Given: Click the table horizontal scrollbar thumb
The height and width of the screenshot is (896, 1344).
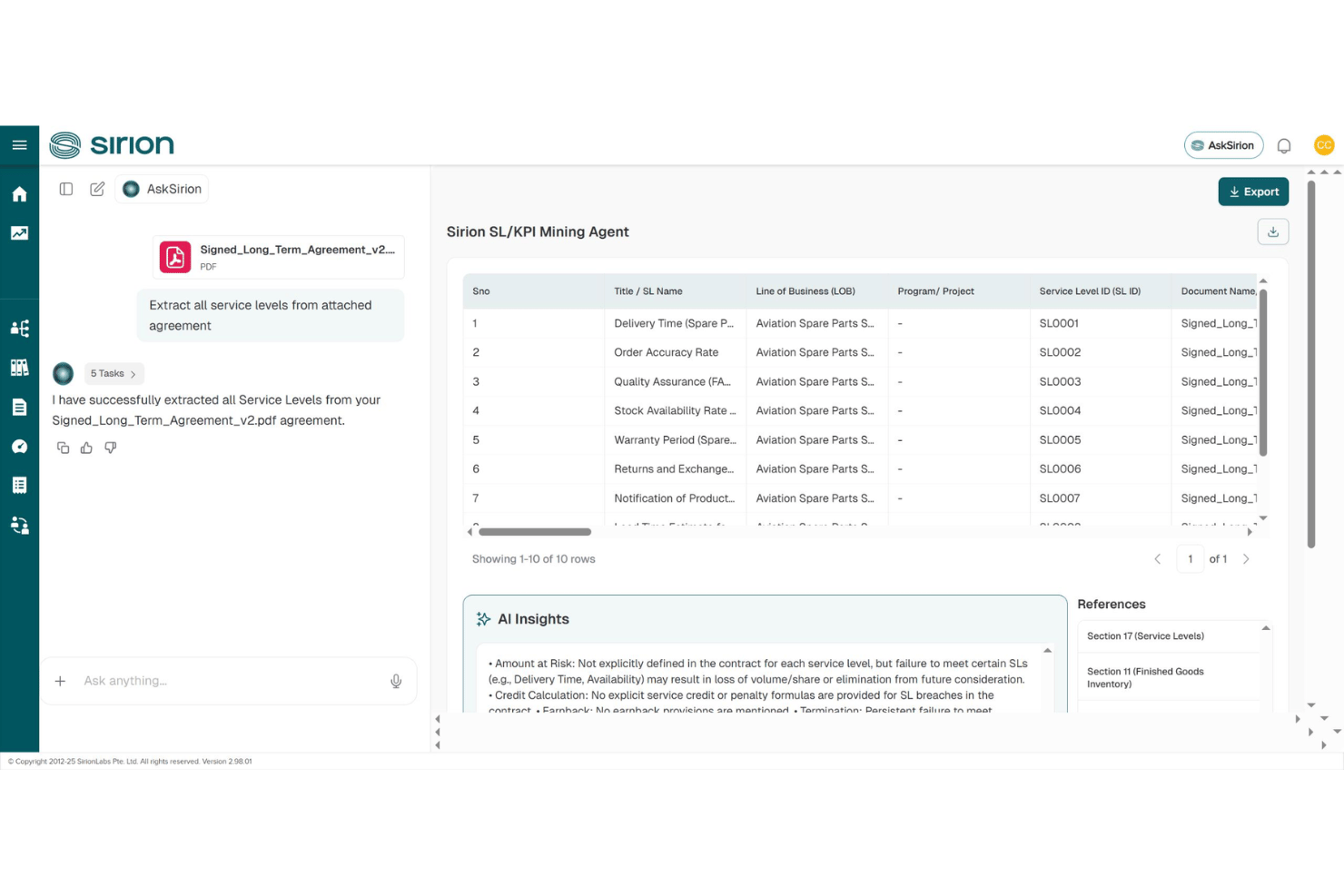Looking at the screenshot, I should point(535,532).
